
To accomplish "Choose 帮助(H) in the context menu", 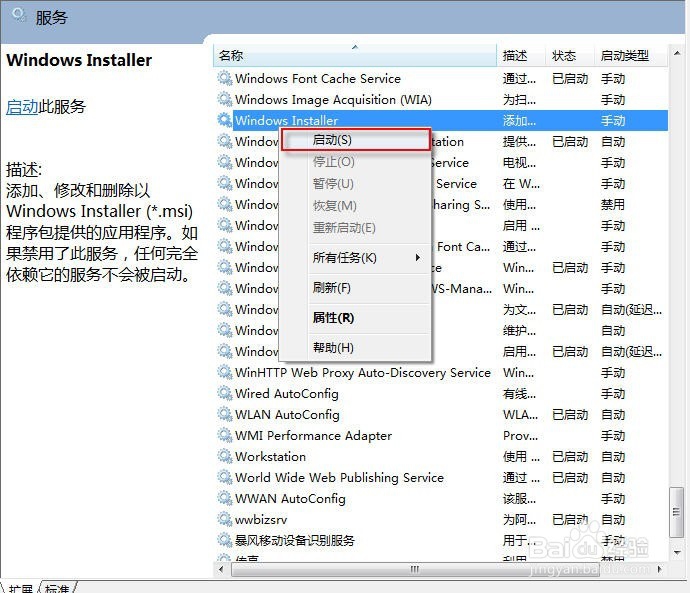I will tap(356, 348).
